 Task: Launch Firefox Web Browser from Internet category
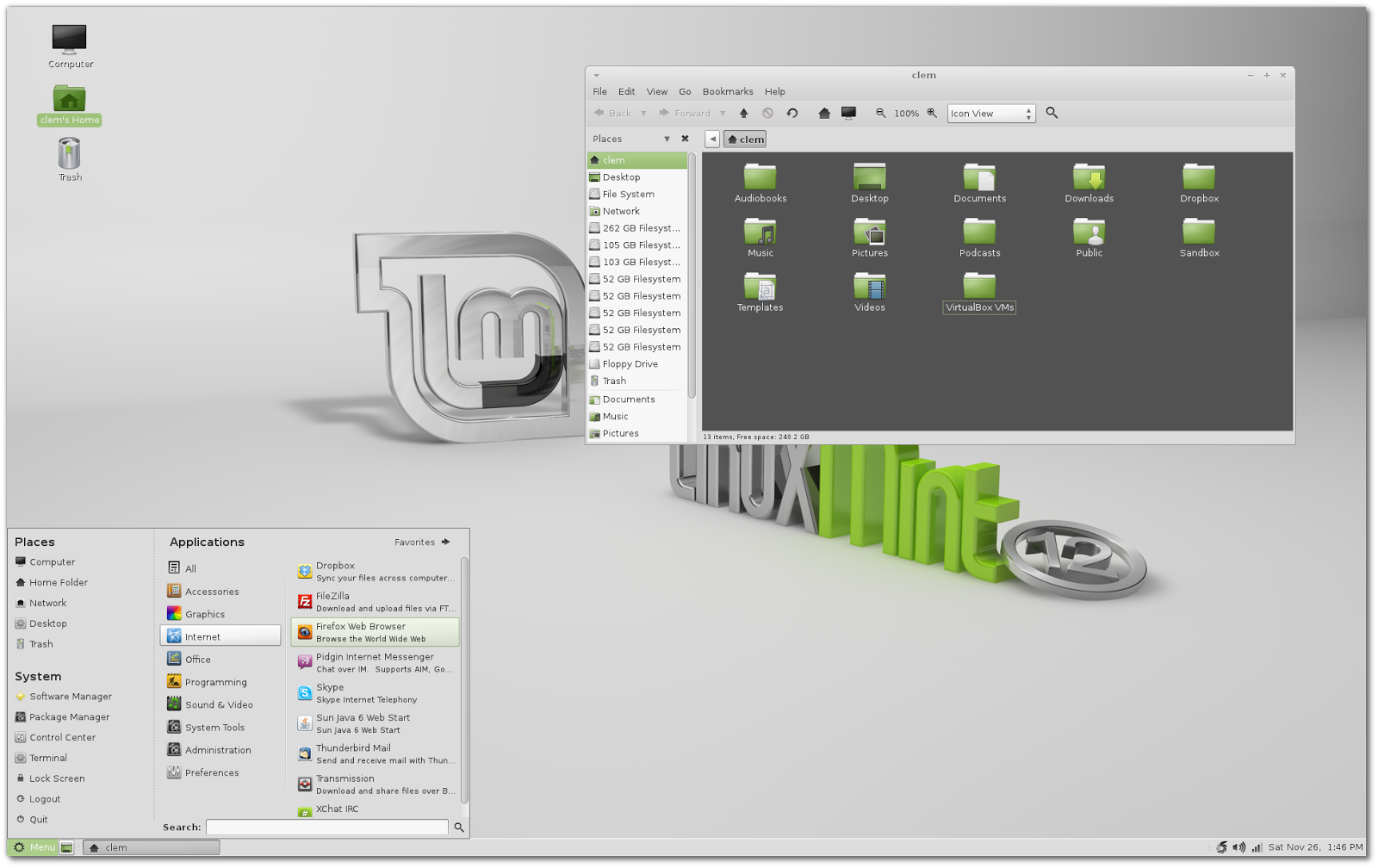pos(375,631)
